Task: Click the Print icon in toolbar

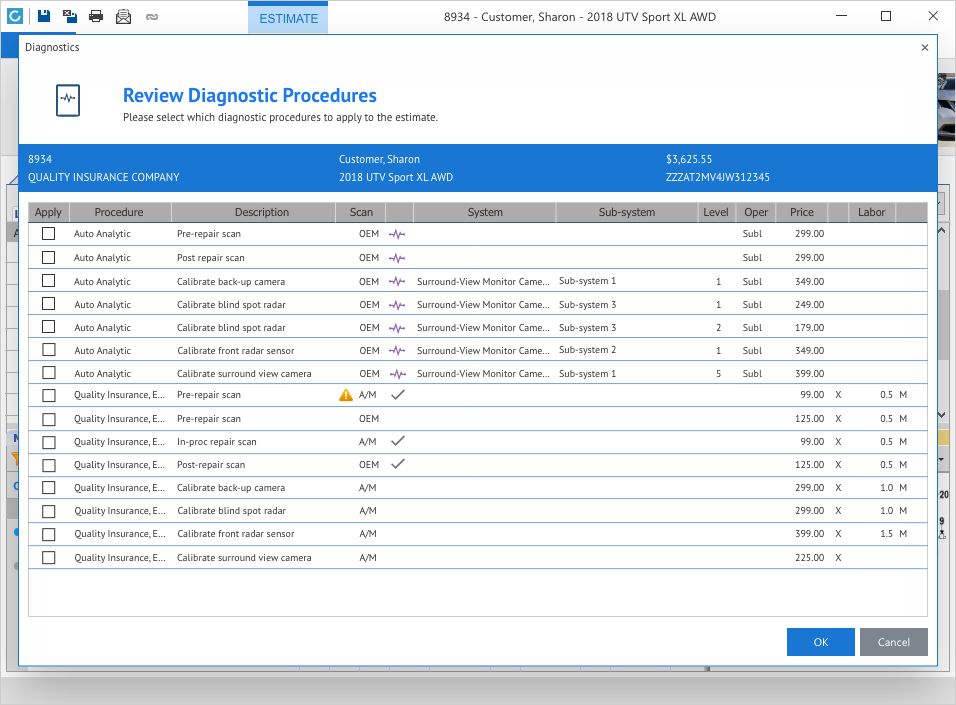Action: point(96,16)
